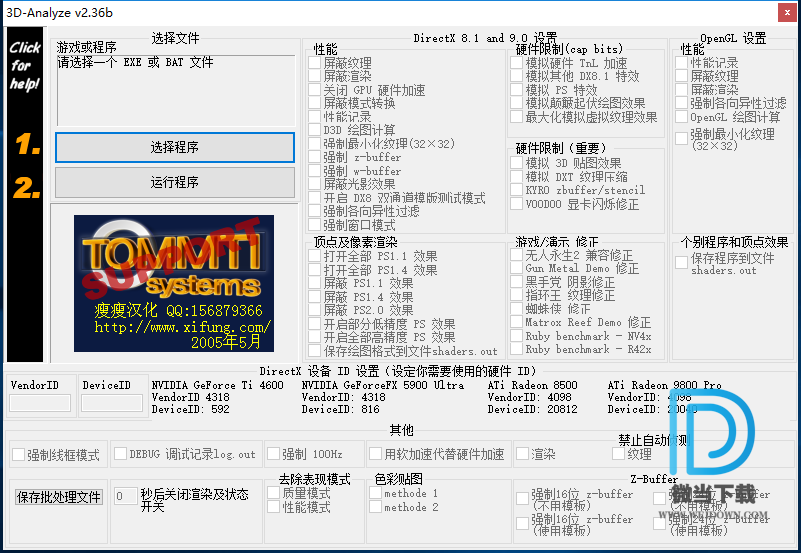Enable 强制16位 z-buffer (使用模板)
Viewport: 801px width, 553px height.
[x=522, y=523]
